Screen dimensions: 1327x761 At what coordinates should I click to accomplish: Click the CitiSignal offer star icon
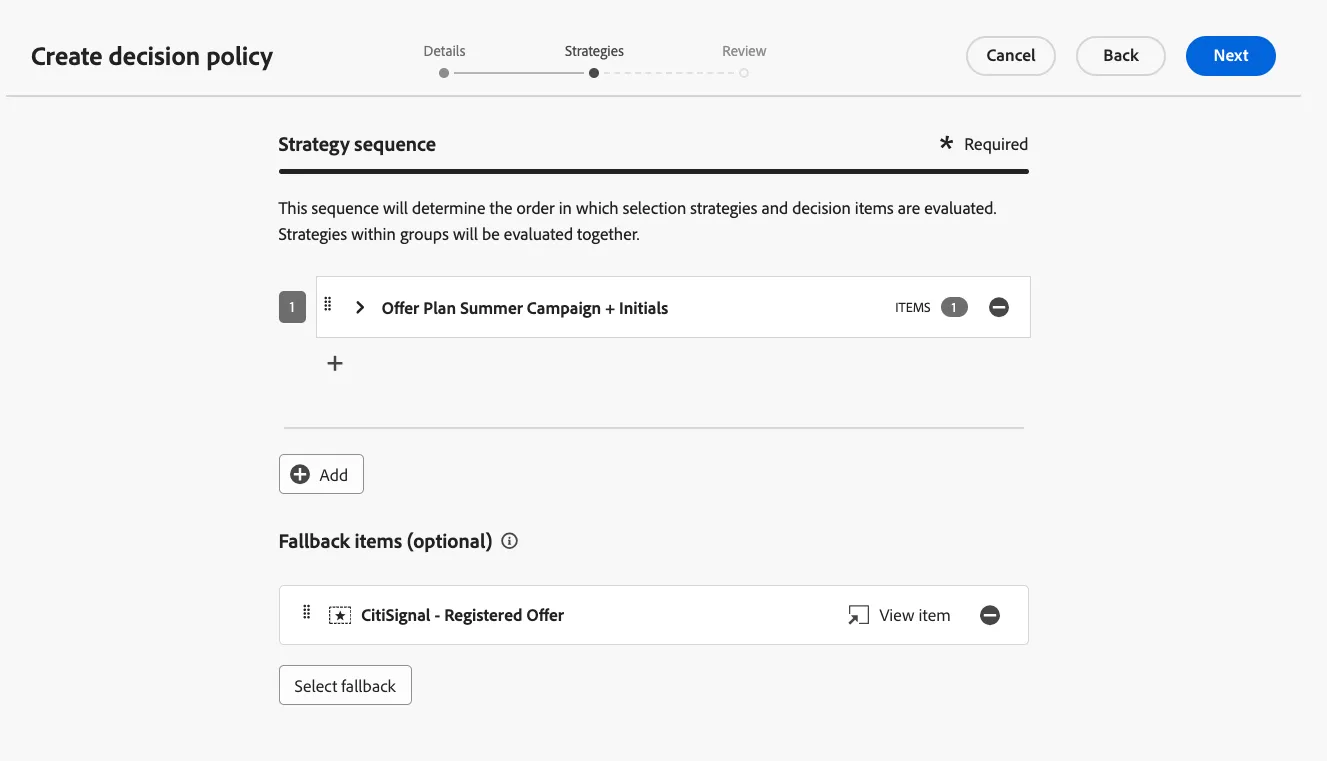tap(340, 615)
